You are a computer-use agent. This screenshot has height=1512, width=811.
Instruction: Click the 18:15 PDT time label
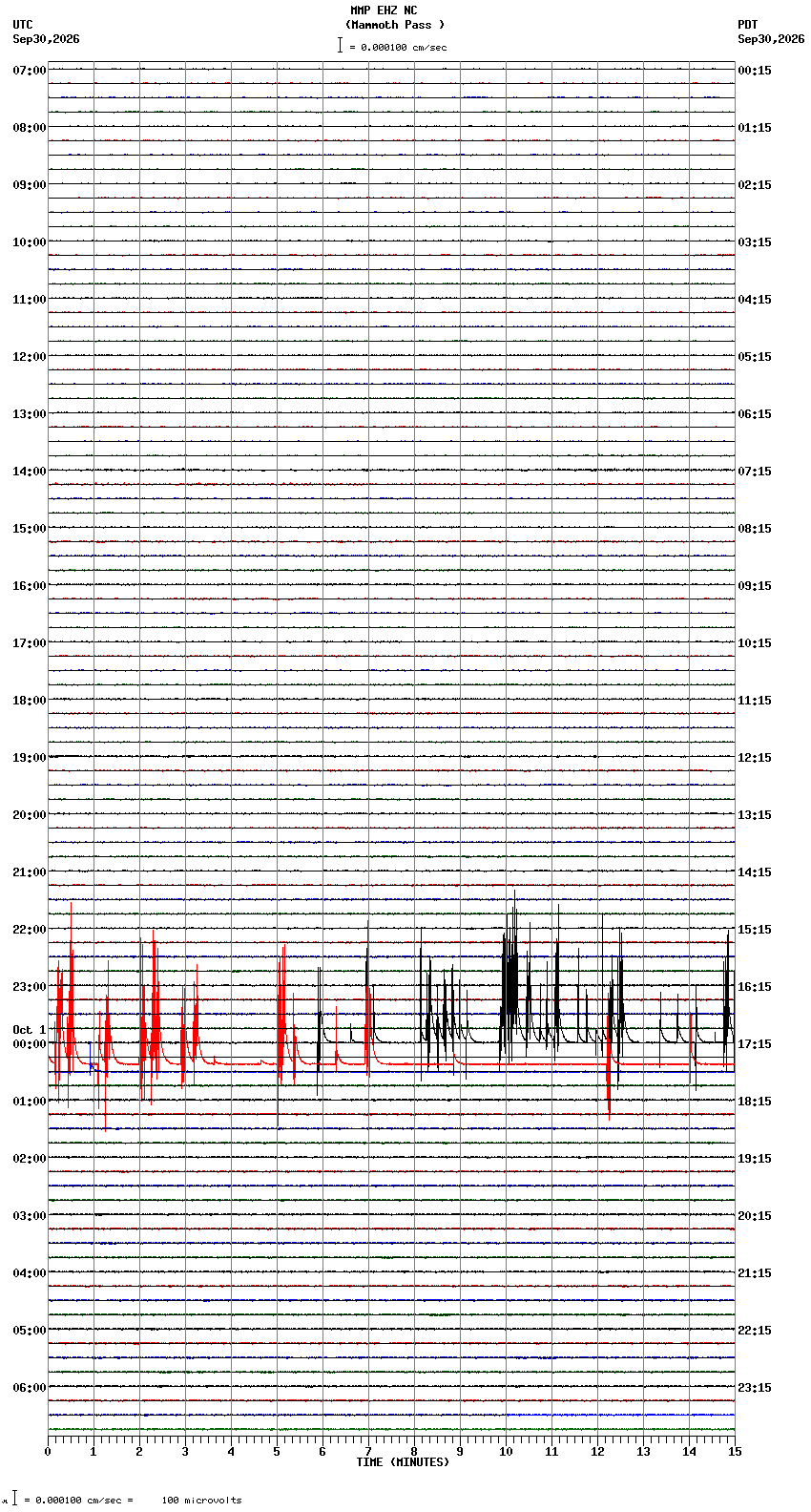755,1102
